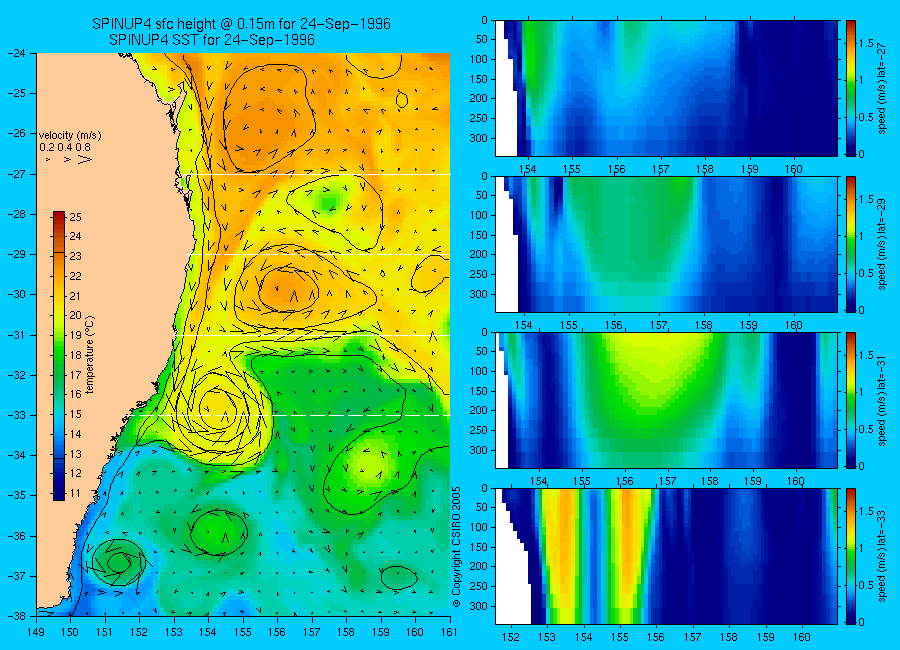Viewport: 900px width, 650px height.
Task: Click the temperature color bar on the map
Action: tap(59, 356)
